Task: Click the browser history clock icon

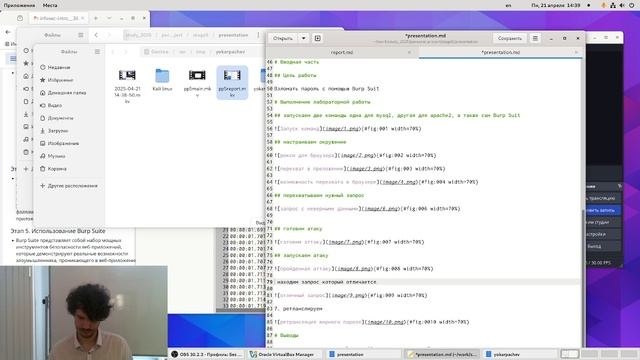Action: 20,18
